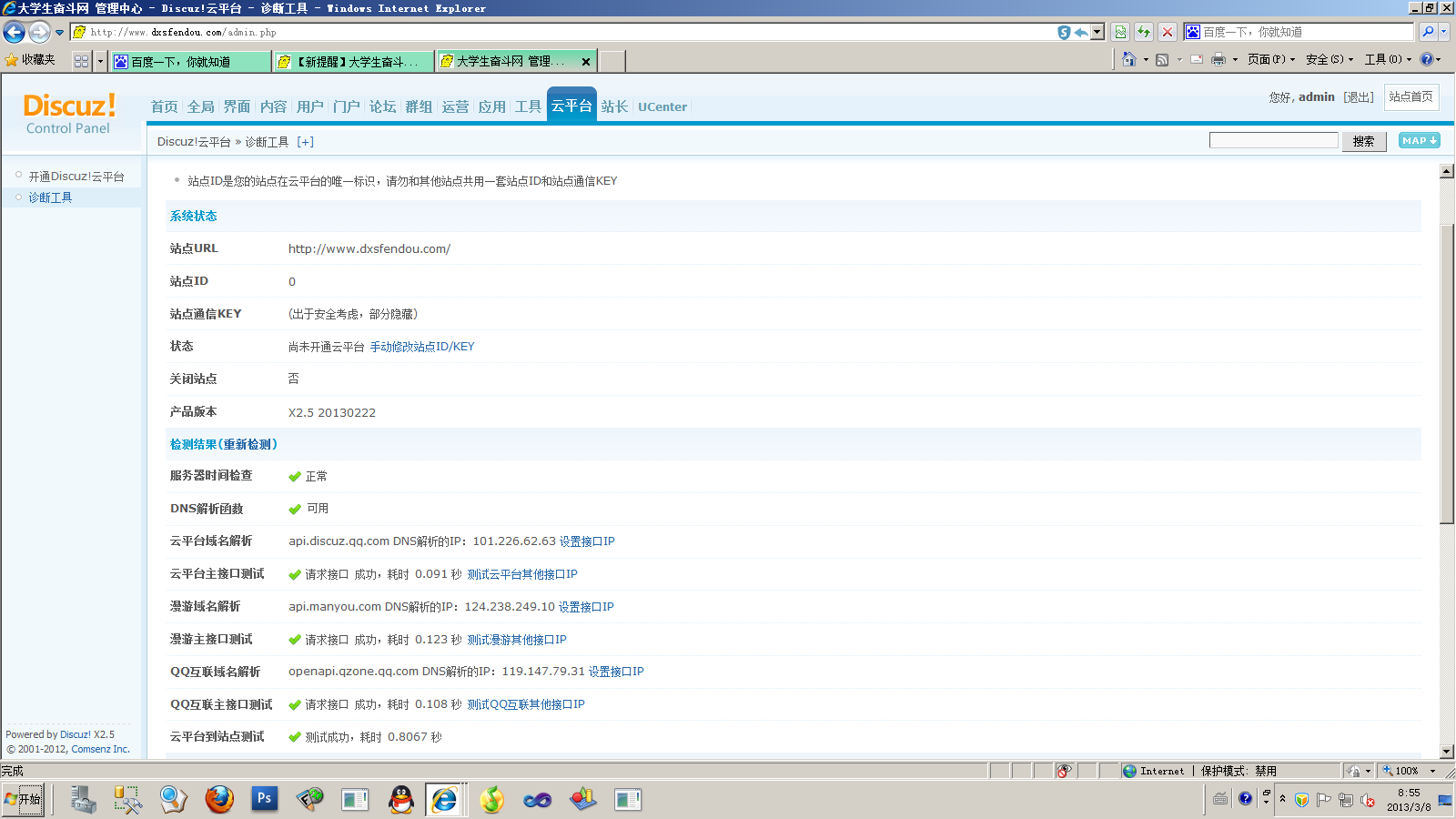The width and height of the screenshot is (1456, 819).
Task: Click the Visual Studio infinity taskbar icon
Action: pos(537,799)
